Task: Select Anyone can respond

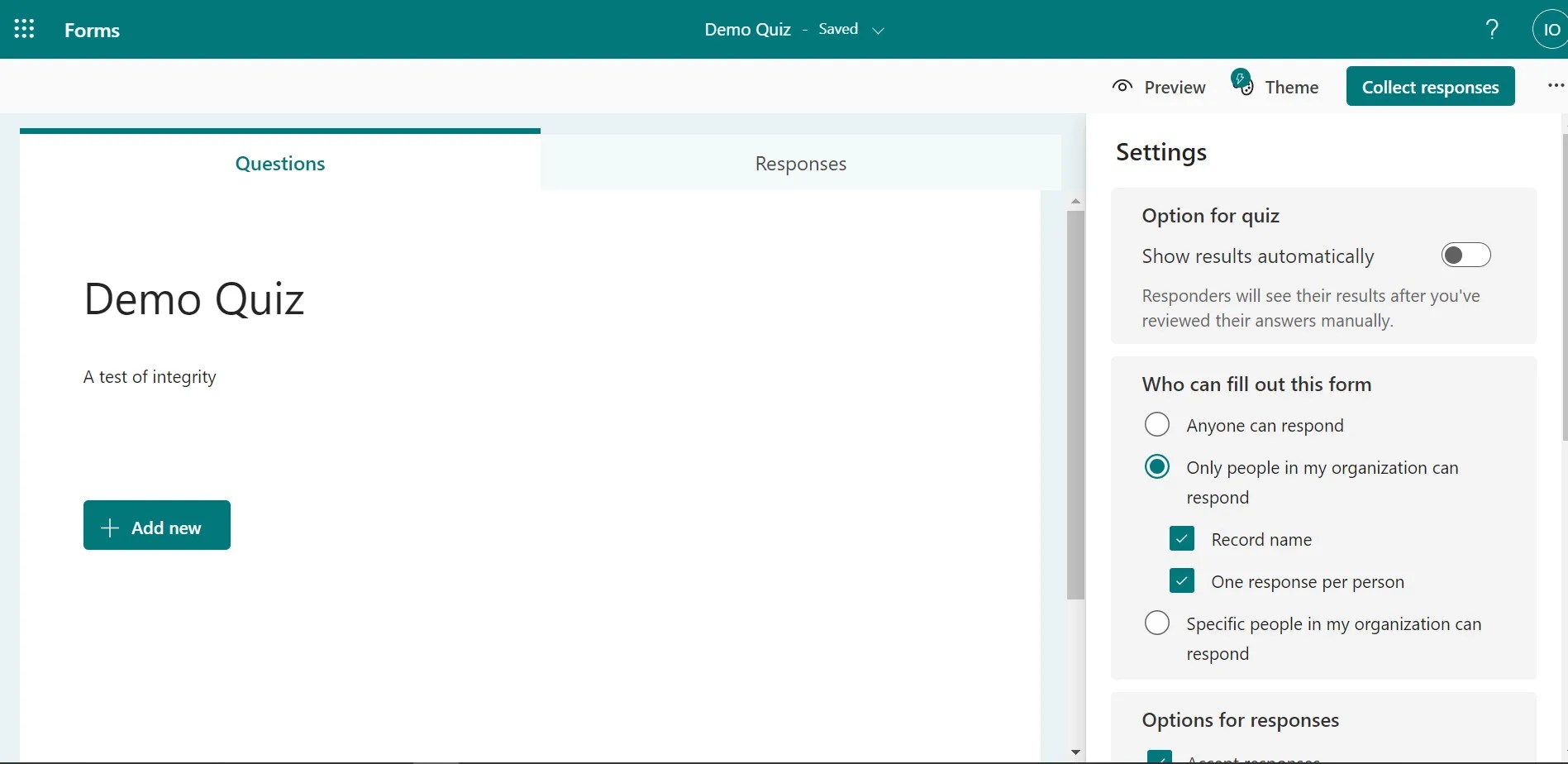Action: pyautogui.click(x=1156, y=424)
